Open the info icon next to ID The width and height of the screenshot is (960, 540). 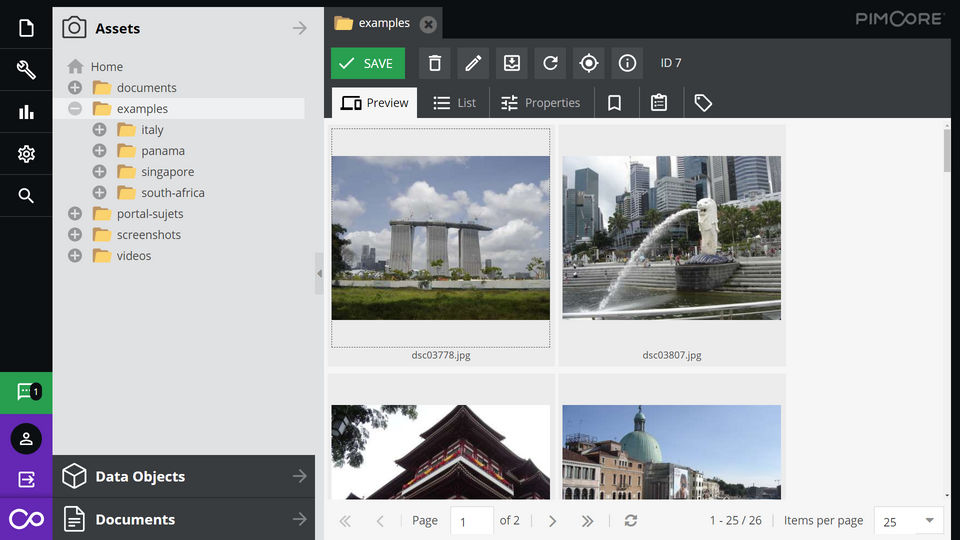(627, 63)
